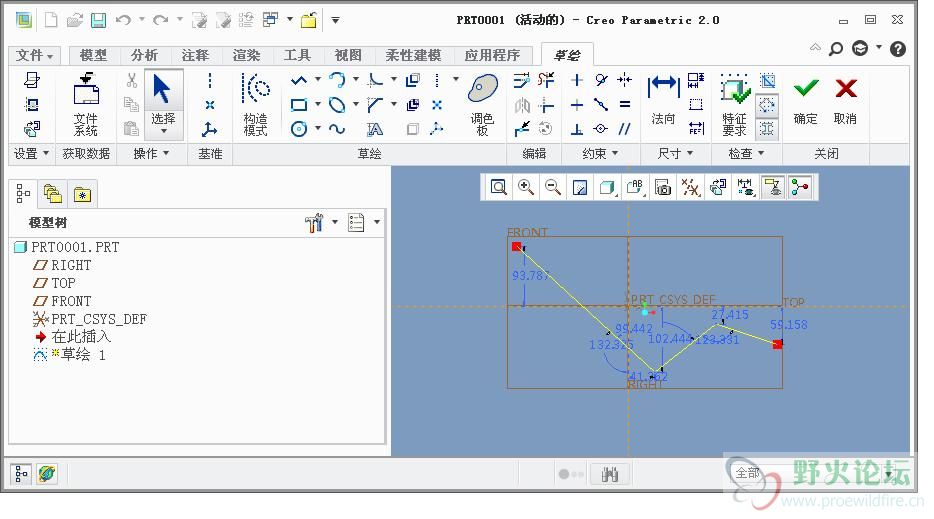Open the 文件 menu
934x519 pixels.
coord(35,55)
